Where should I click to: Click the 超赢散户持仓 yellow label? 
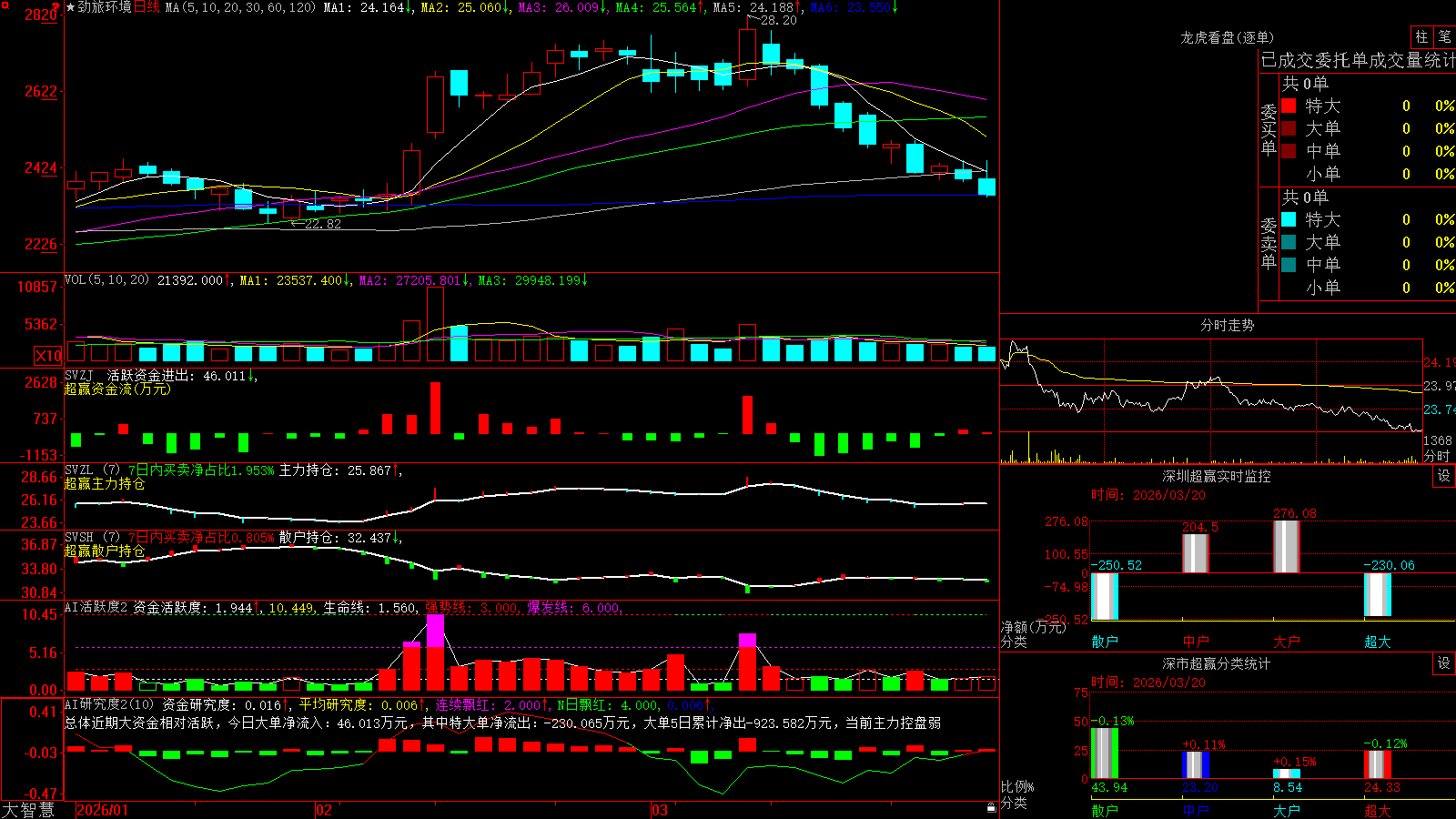point(105,551)
